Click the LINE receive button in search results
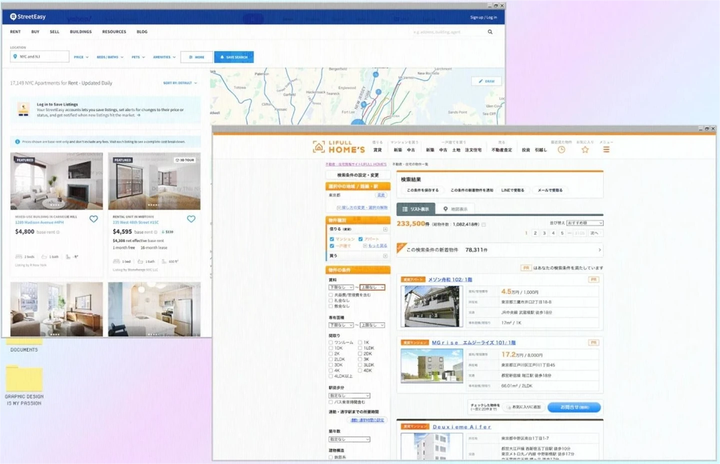This screenshot has width=720, height=464. click(x=512, y=190)
